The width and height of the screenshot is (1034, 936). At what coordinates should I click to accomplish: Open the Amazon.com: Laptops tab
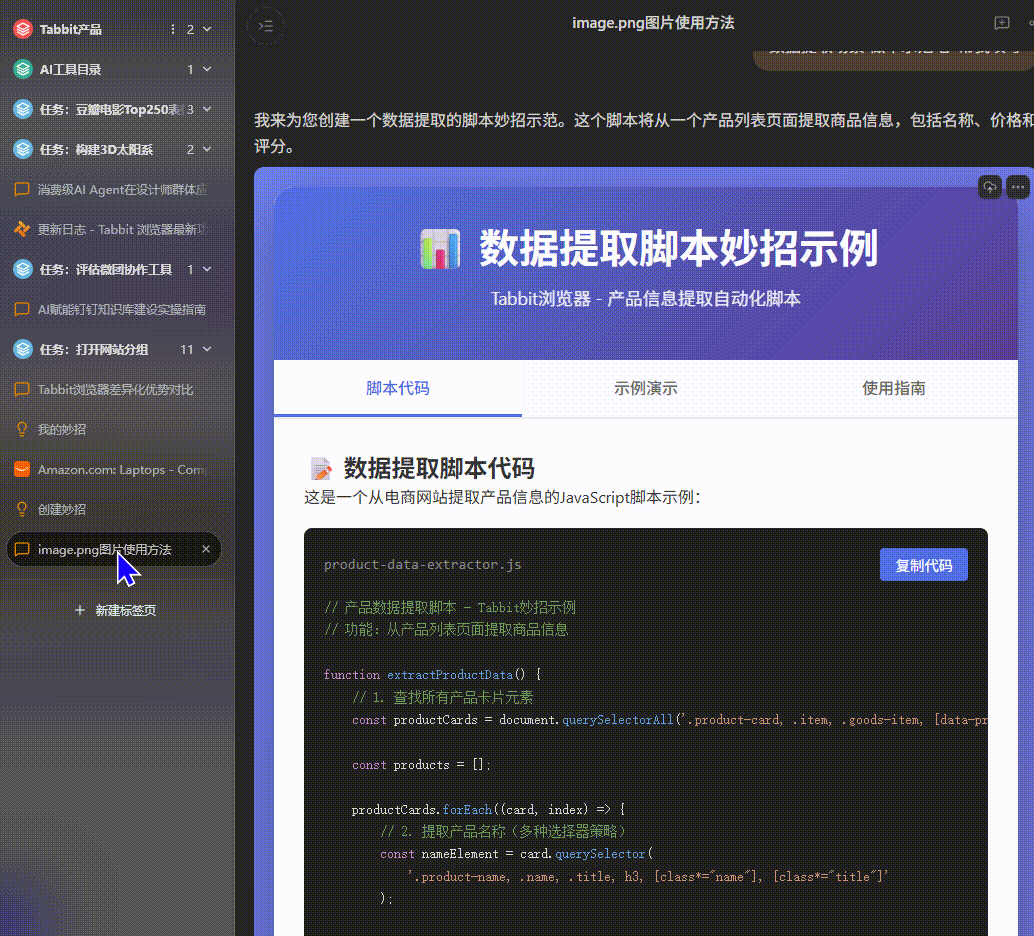[113, 469]
